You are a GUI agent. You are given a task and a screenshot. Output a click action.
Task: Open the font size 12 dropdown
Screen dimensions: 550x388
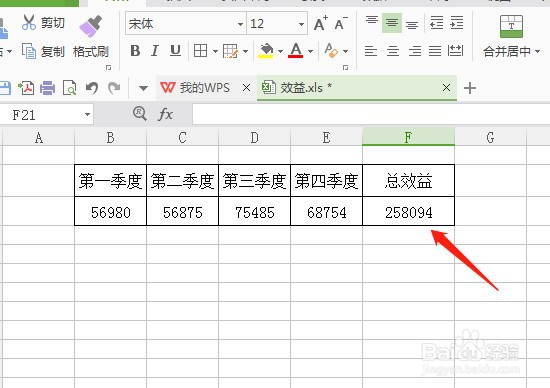pos(301,24)
